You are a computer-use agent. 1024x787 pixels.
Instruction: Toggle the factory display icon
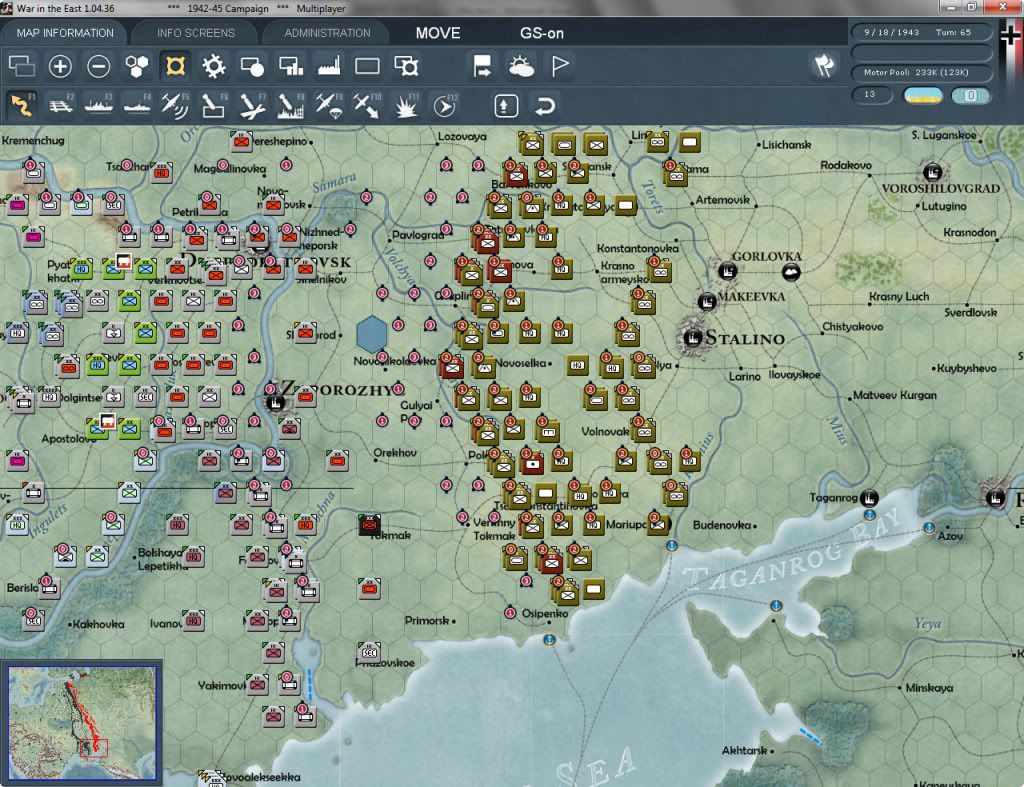(329, 66)
